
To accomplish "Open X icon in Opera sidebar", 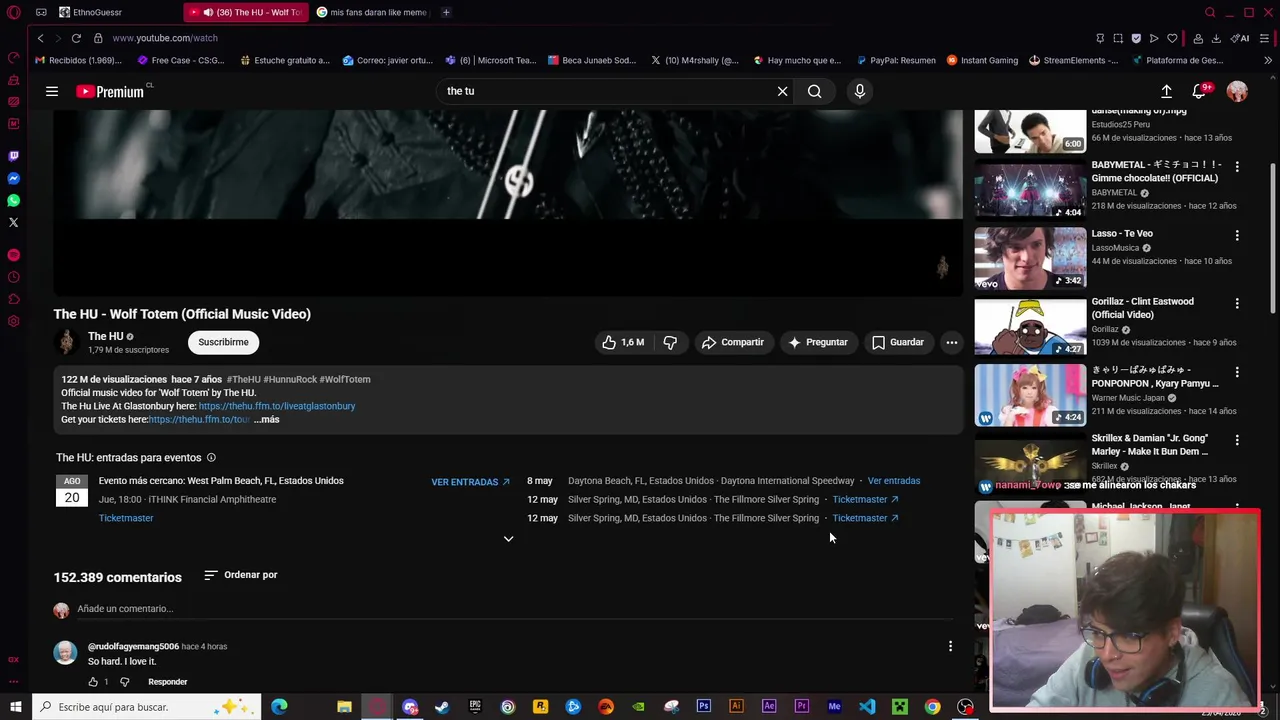I will 13,222.
